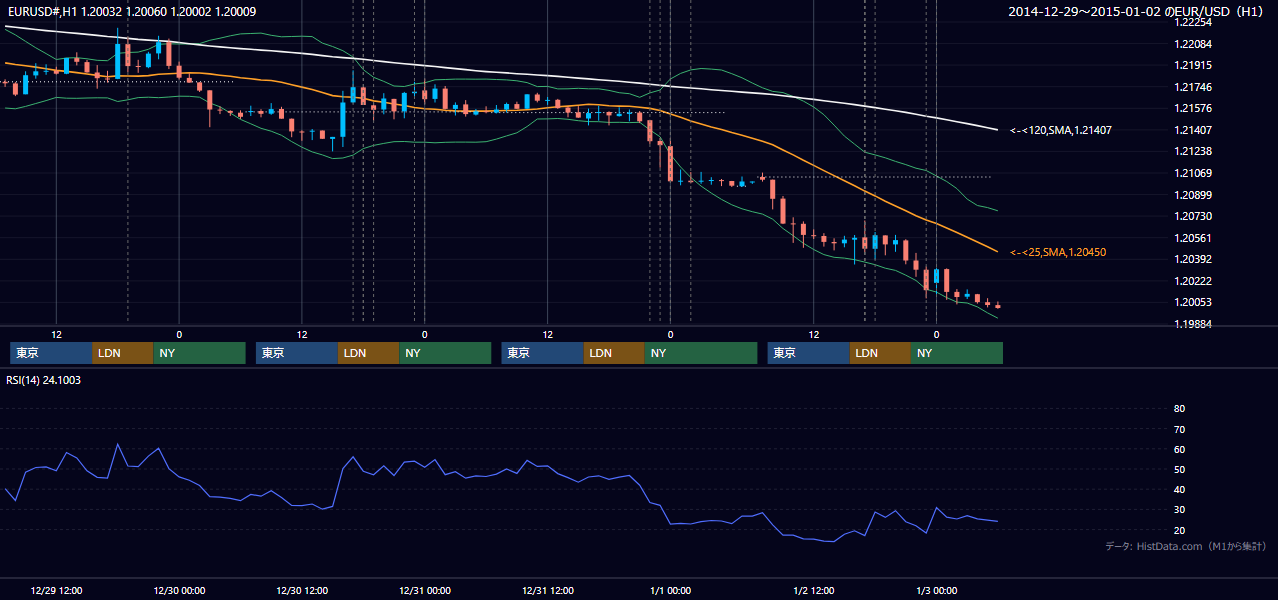Click the 1/3 00:00 time axis label
This screenshot has height=600, width=1278.
pyautogui.click(x=936, y=590)
